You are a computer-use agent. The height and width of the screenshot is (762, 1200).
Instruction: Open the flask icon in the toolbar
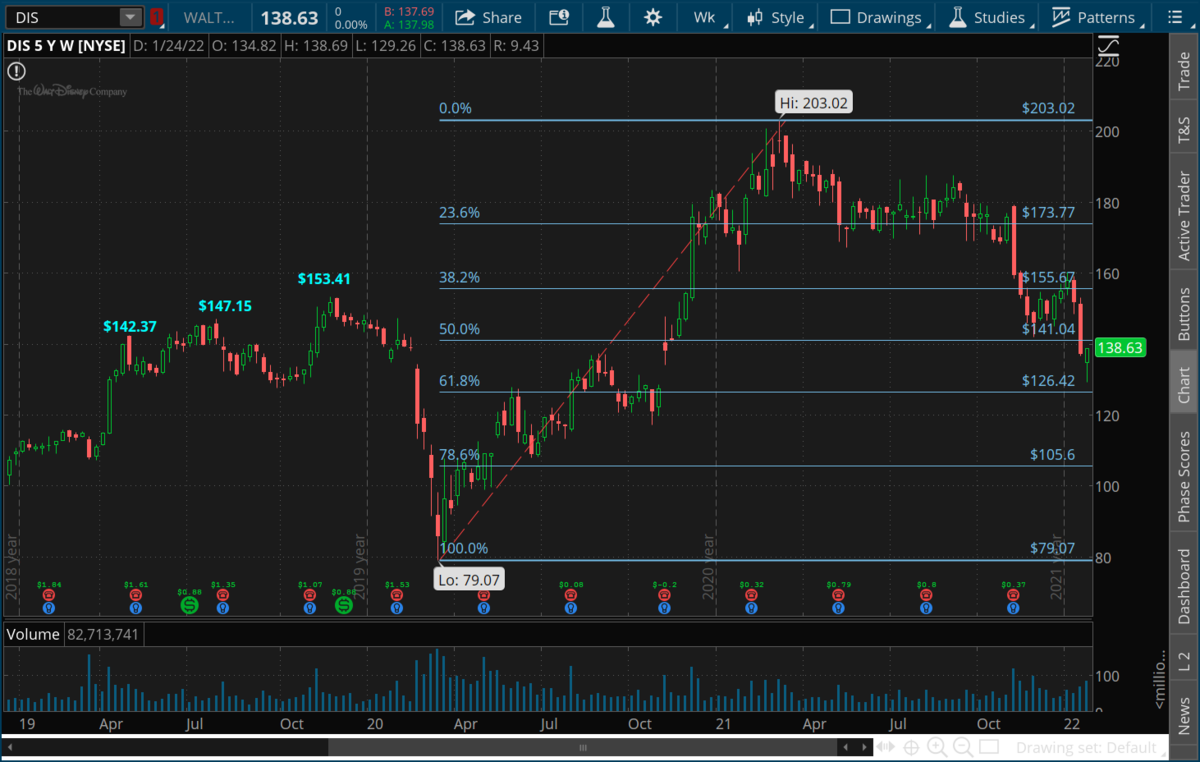[605, 17]
